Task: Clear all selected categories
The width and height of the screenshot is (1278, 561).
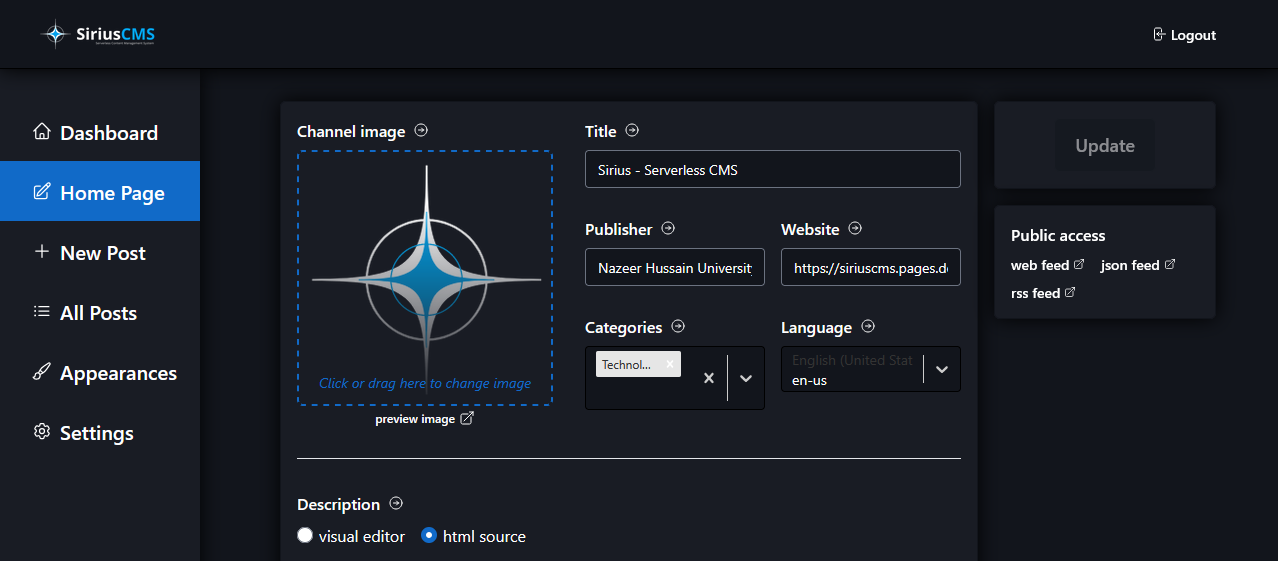Action: click(x=708, y=378)
